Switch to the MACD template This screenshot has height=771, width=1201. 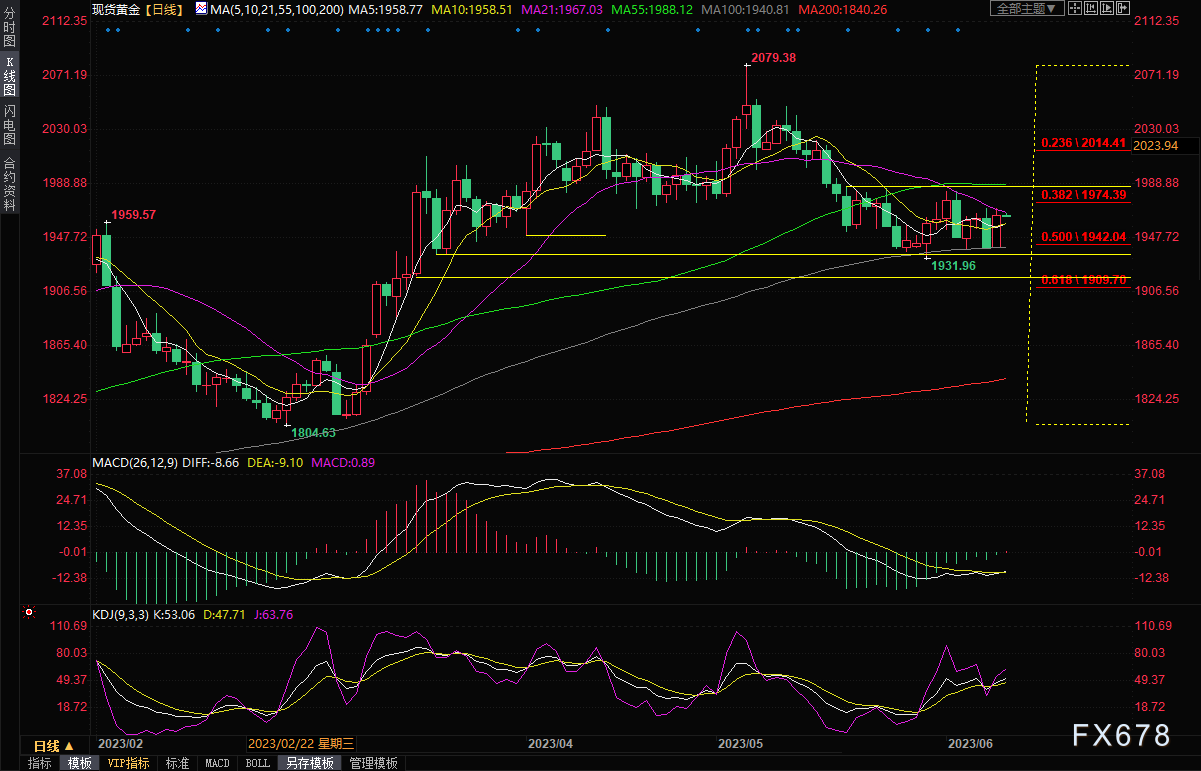217,763
